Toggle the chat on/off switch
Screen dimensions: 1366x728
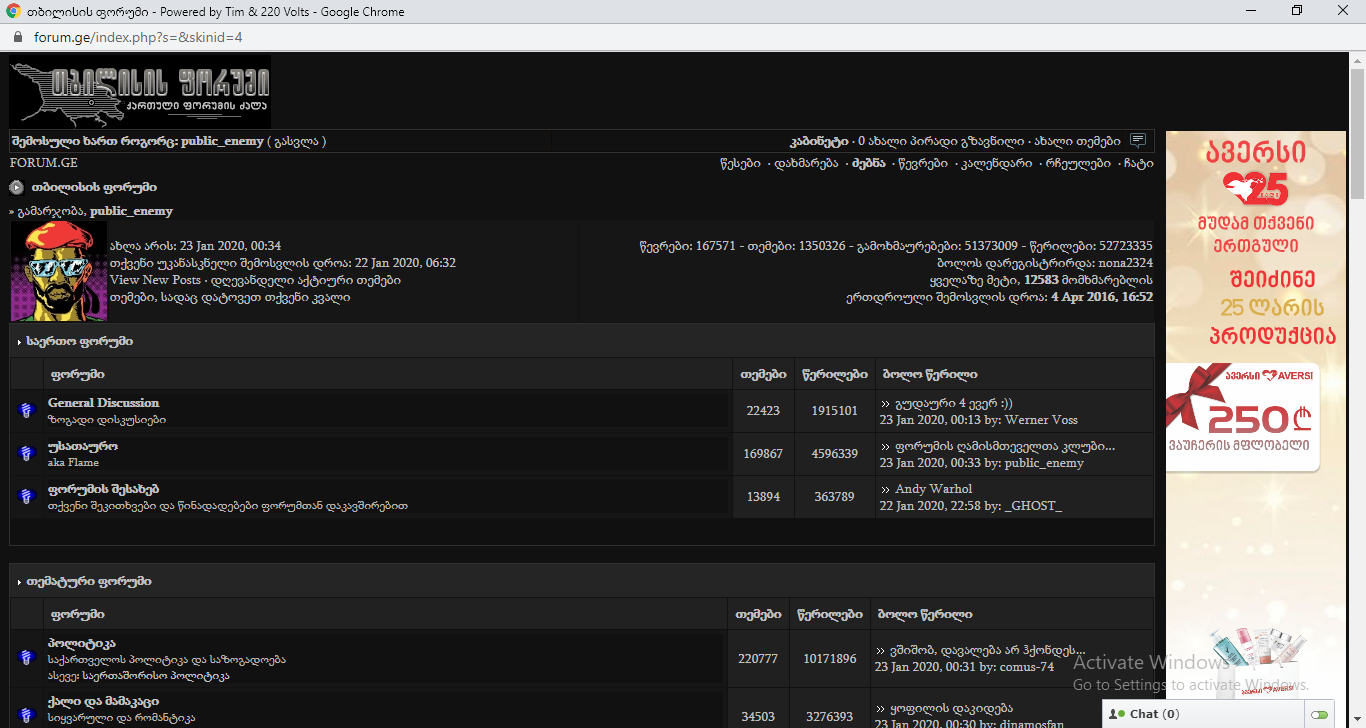[1320, 715]
